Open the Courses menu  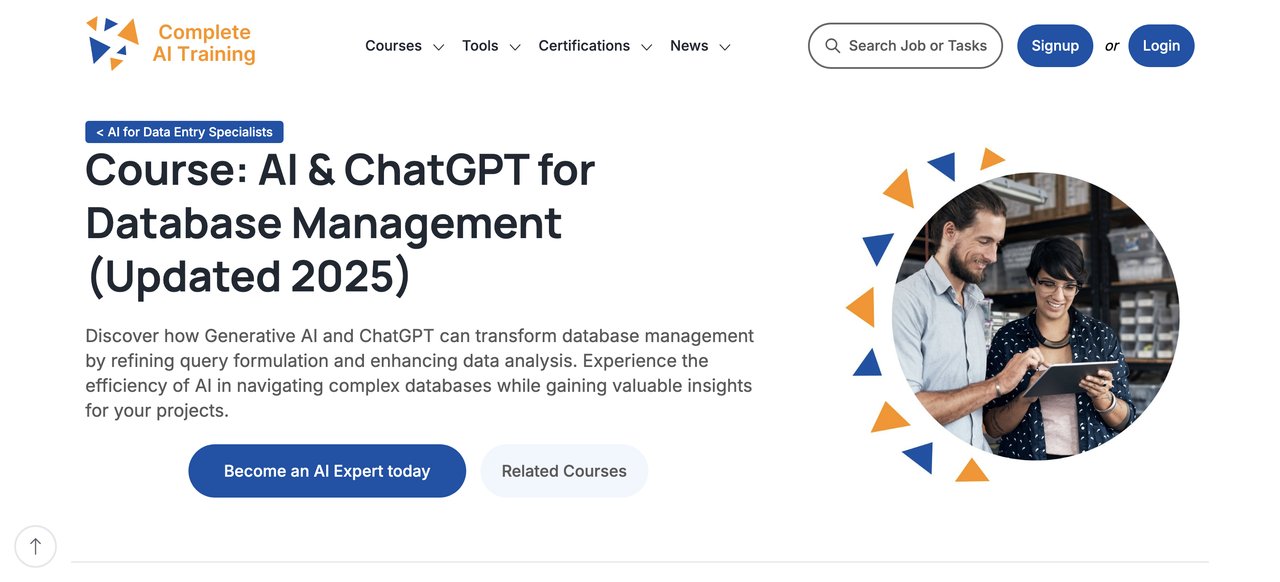[x=393, y=46]
